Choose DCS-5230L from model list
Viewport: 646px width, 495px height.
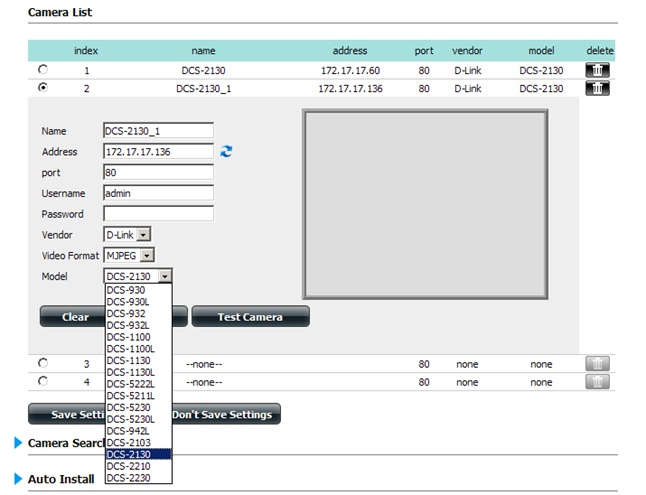(x=138, y=419)
